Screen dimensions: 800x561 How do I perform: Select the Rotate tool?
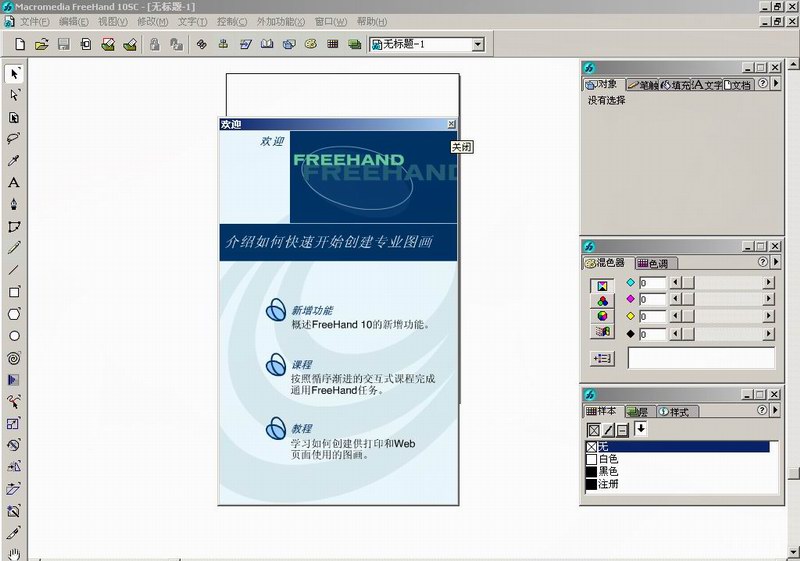point(14,445)
